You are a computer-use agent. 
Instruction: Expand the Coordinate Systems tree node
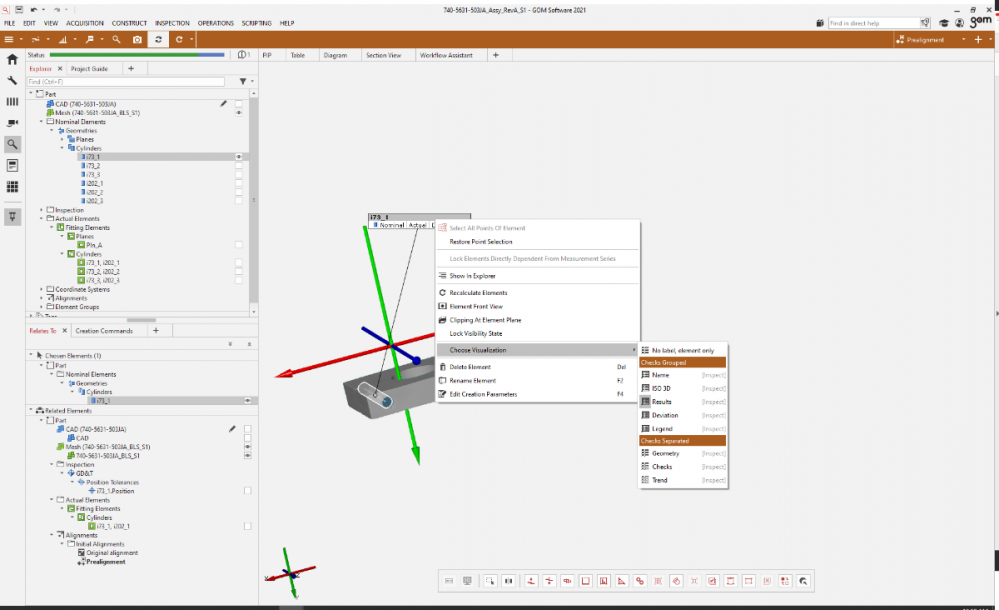coord(41,290)
